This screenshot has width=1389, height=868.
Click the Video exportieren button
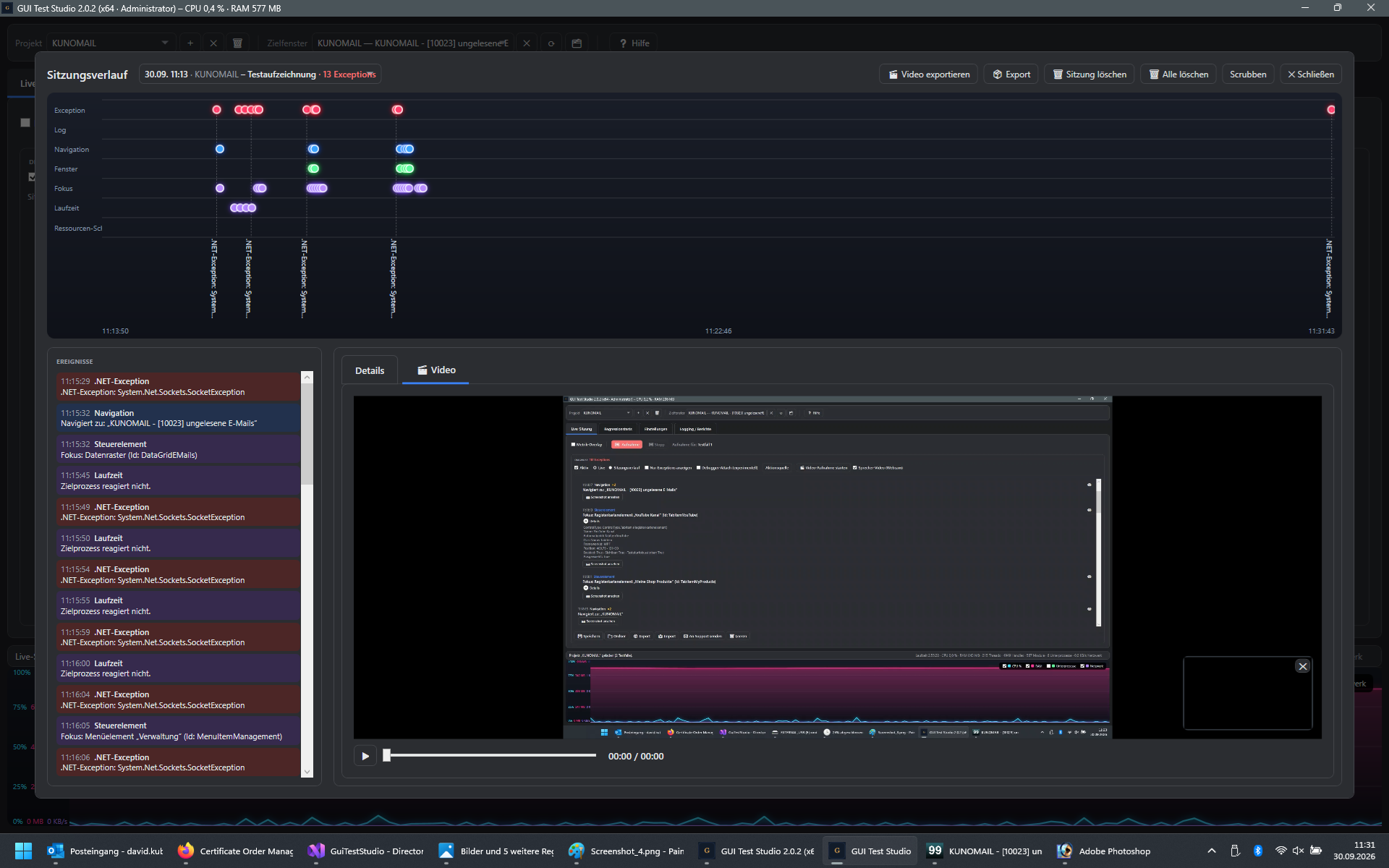pyautogui.click(x=928, y=75)
